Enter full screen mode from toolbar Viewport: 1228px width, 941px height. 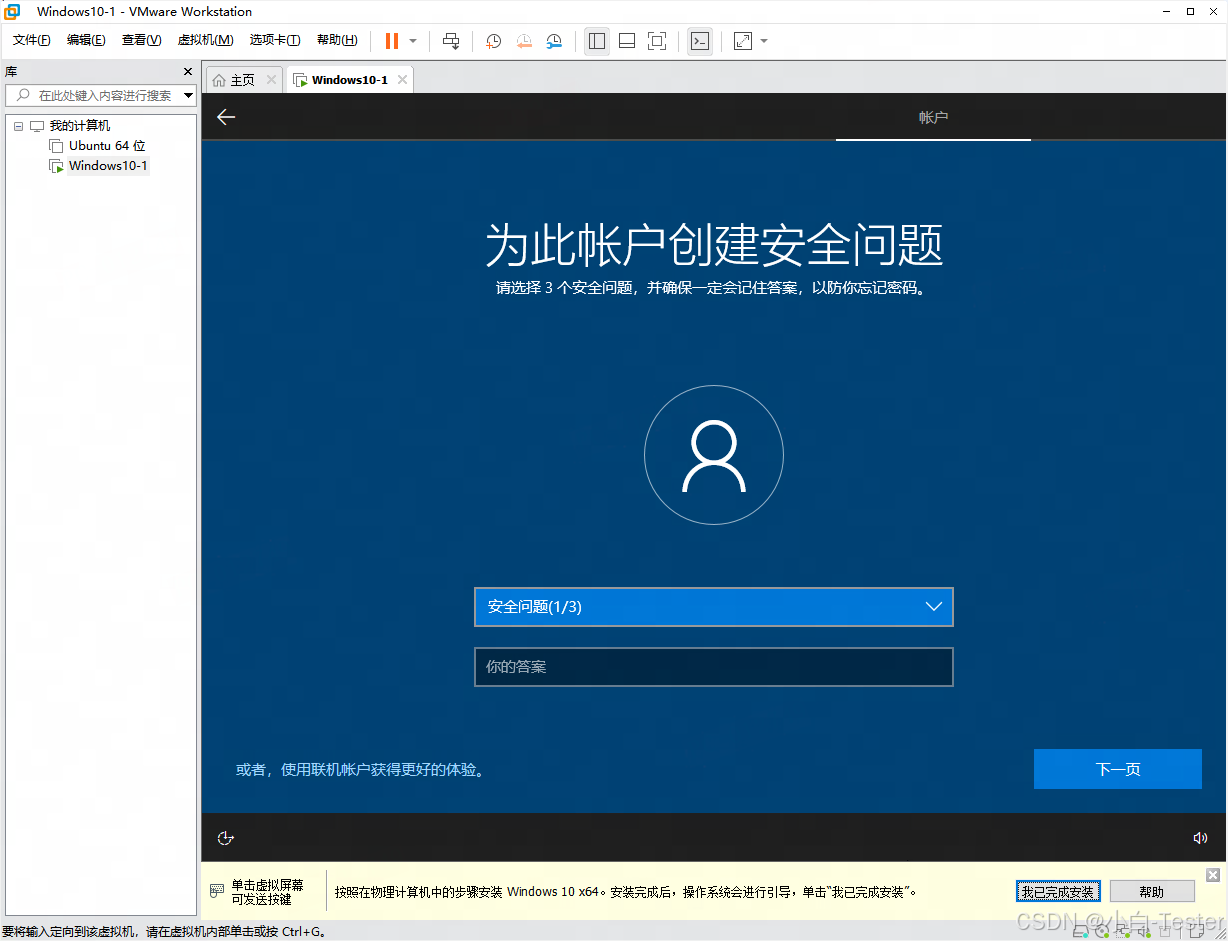pos(657,41)
